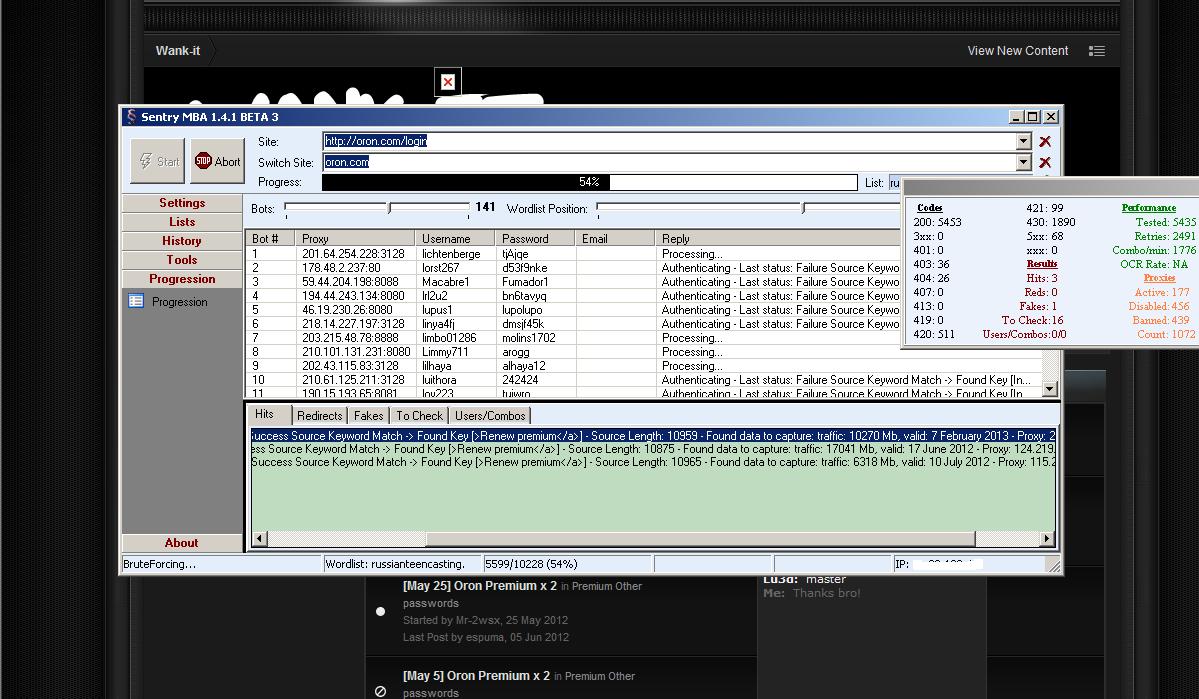
Task: Click the Bot # column header
Action: [271, 239]
